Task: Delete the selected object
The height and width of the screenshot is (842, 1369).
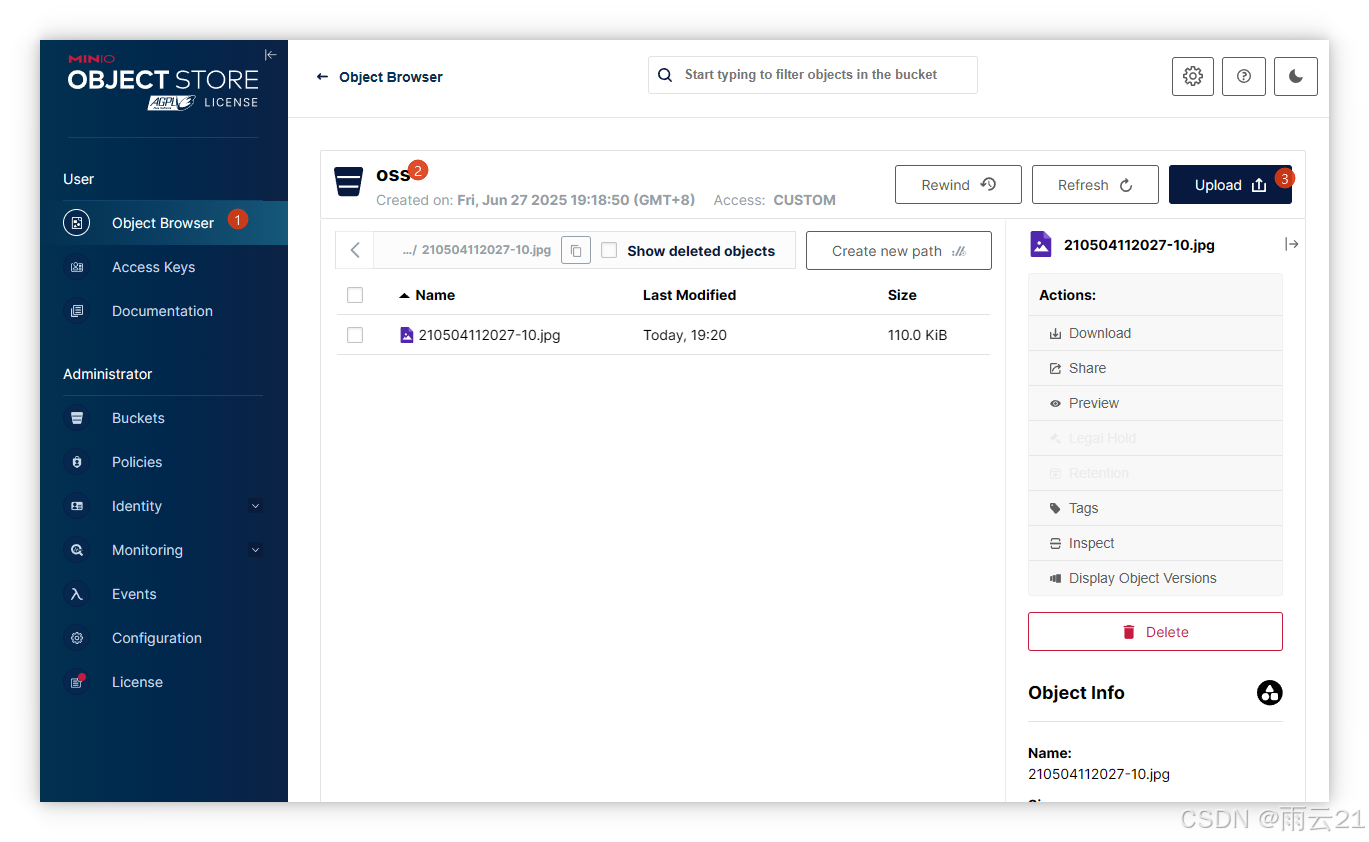Action: point(1155,631)
